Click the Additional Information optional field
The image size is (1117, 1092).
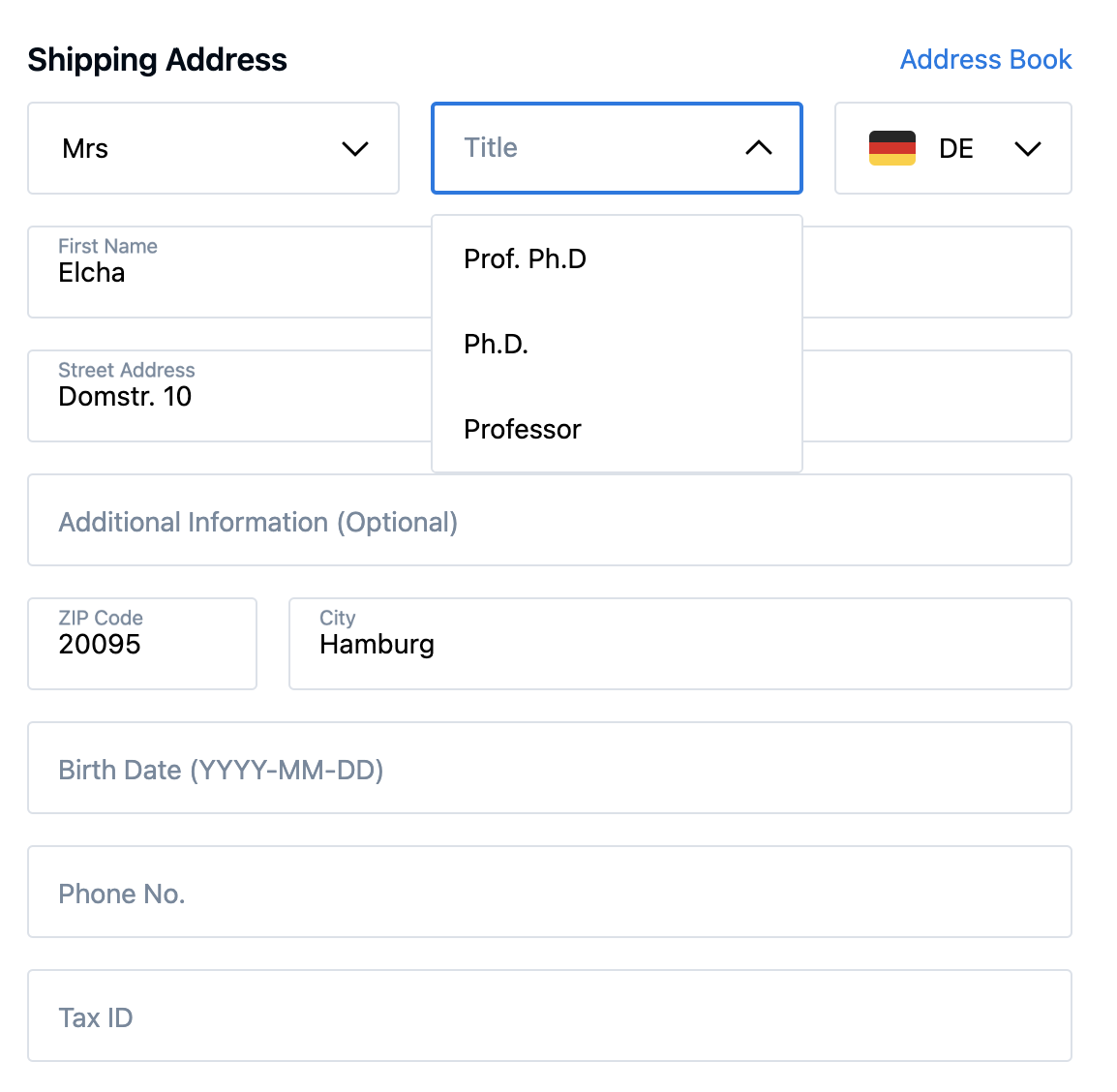tap(549, 520)
